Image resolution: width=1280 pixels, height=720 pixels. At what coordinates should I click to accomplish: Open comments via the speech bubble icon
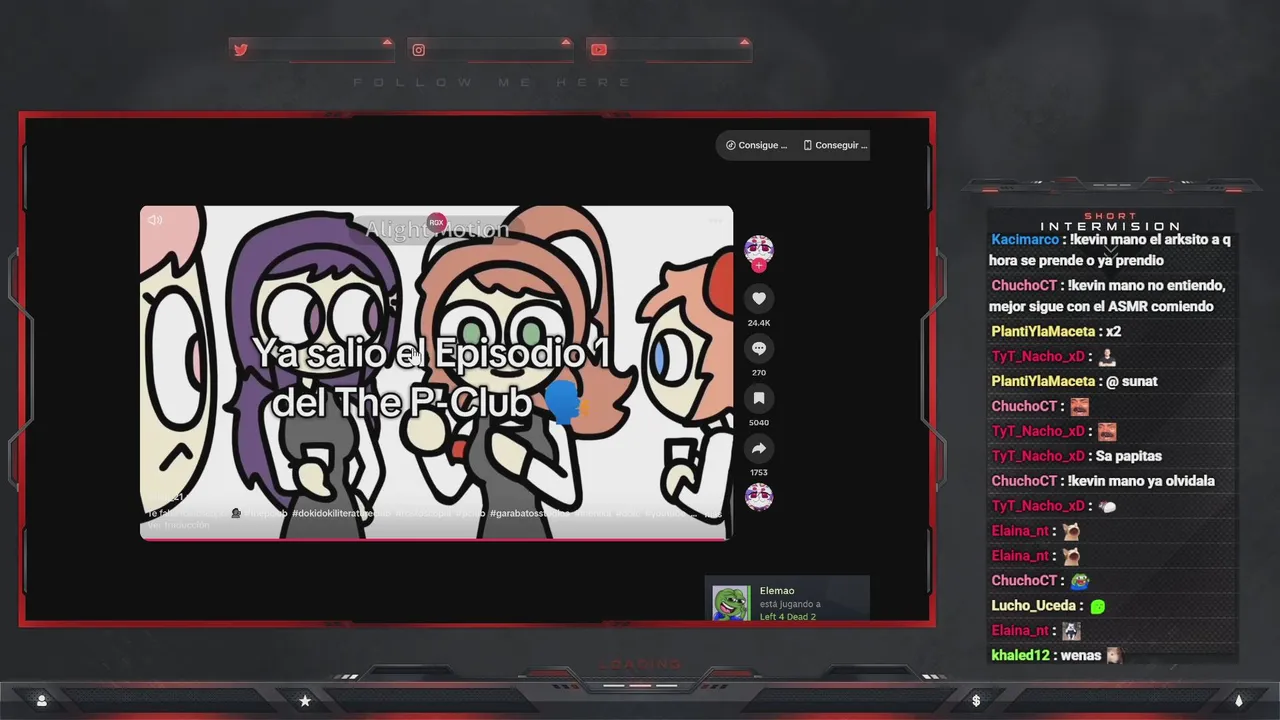click(759, 348)
